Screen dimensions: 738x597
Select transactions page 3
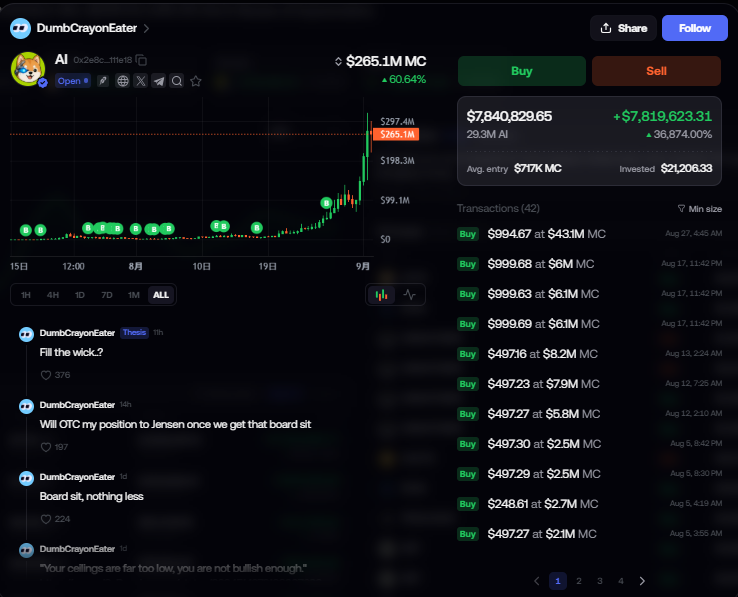(600, 581)
